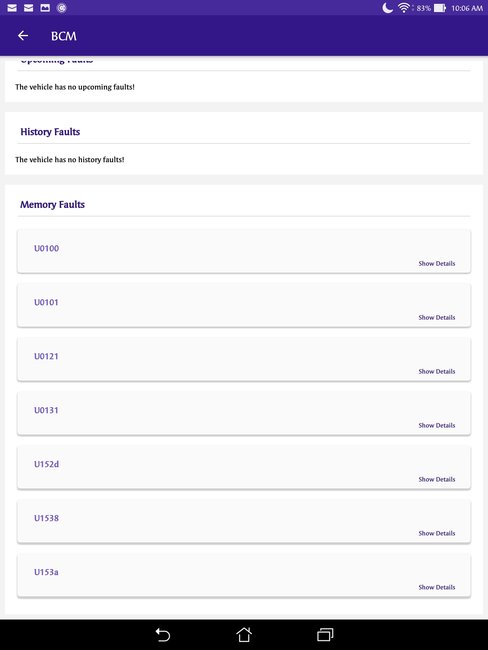This screenshot has width=488, height=650.
Task: Tap the battery status icon
Action: pyautogui.click(x=439, y=8)
